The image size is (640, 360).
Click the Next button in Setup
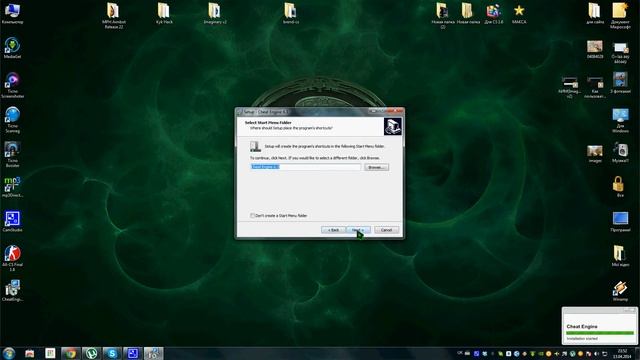(358, 230)
